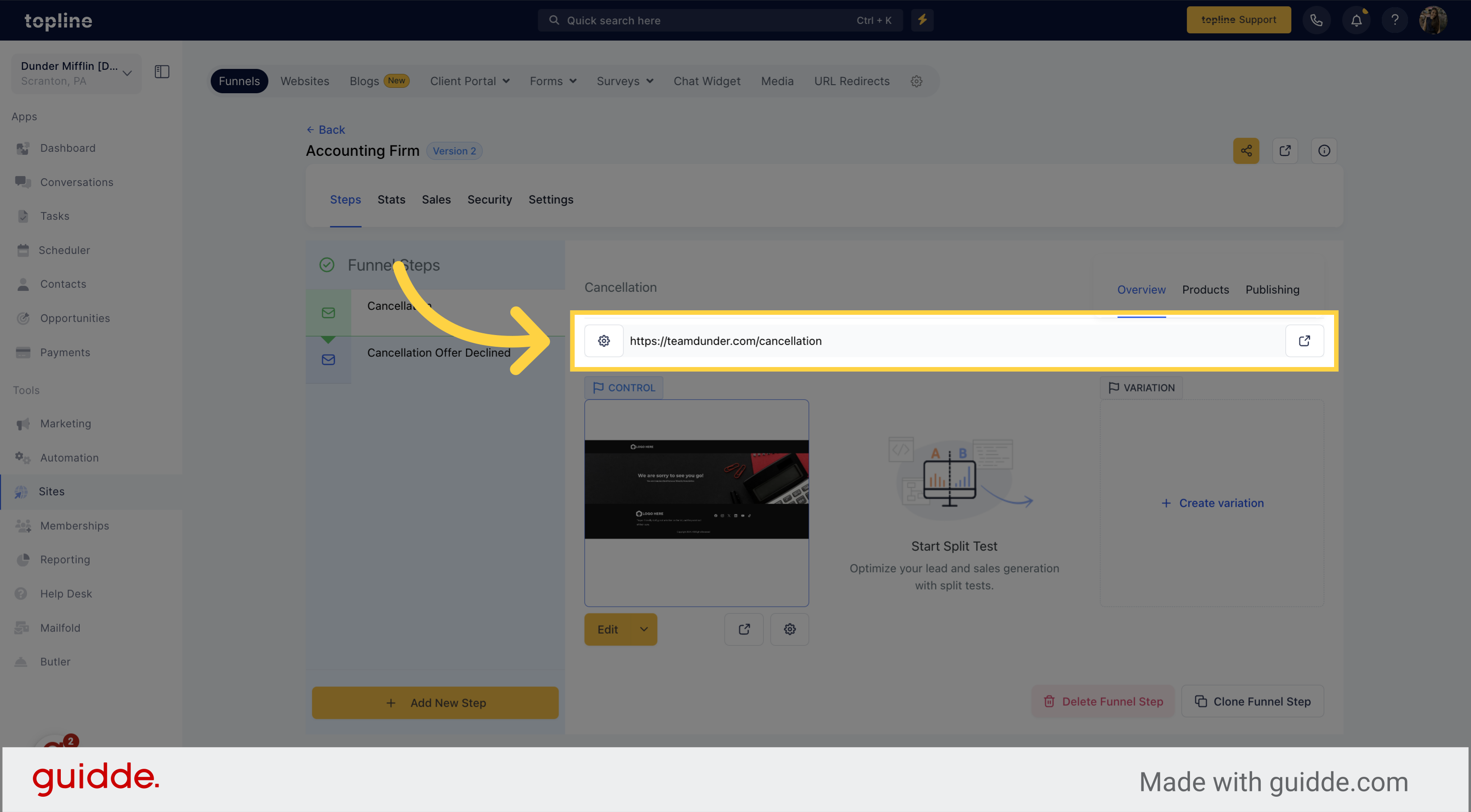Click the help question mark icon
The width and height of the screenshot is (1471, 812).
pos(1394,20)
